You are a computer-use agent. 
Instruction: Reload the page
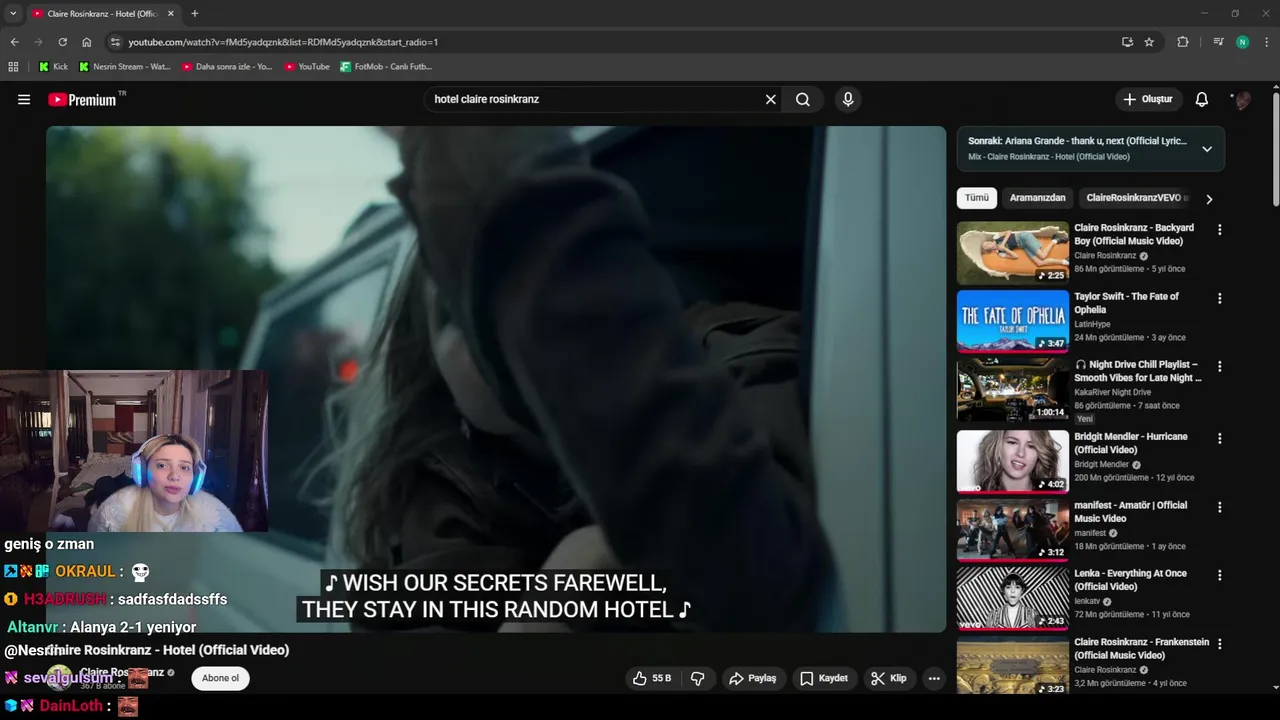62,42
